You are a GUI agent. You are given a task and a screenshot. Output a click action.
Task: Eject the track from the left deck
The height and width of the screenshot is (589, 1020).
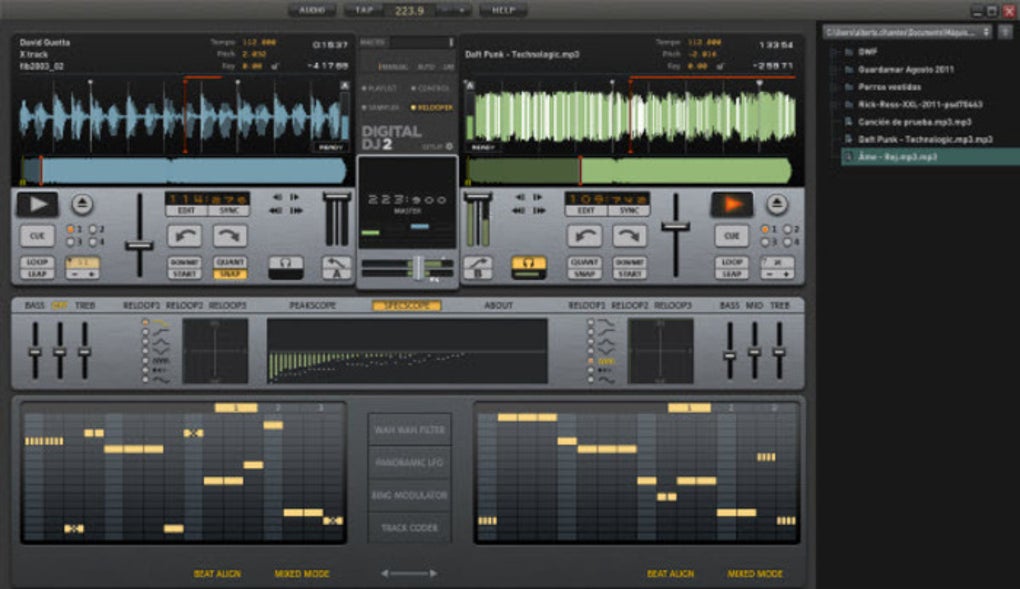point(82,204)
